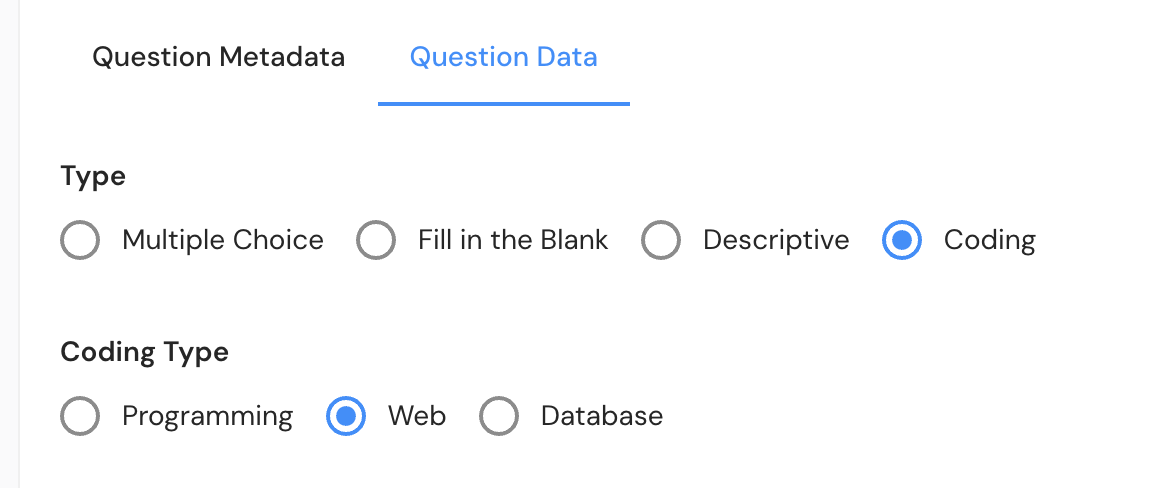Click the Descriptive option label text
Viewport: 1174px width, 488px height.
click(x=776, y=240)
